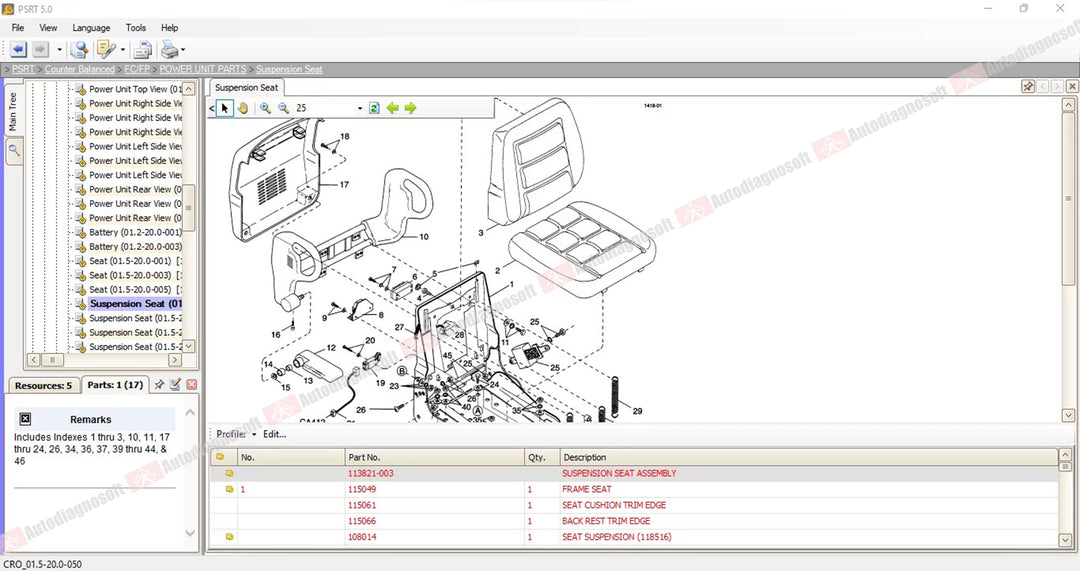Image resolution: width=1080 pixels, height=571 pixels.
Task: Click the blue Back navigation arrow
Action: (x=19, y=50)
